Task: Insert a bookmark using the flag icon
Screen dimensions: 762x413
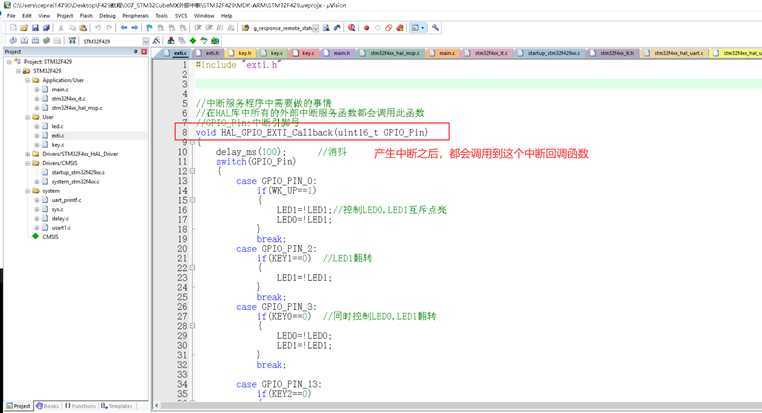Action: click(149, 28)
